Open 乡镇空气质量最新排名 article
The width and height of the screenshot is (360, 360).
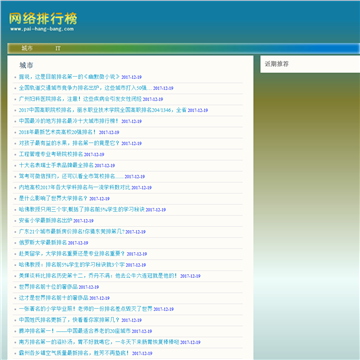(x=75, y=353)
